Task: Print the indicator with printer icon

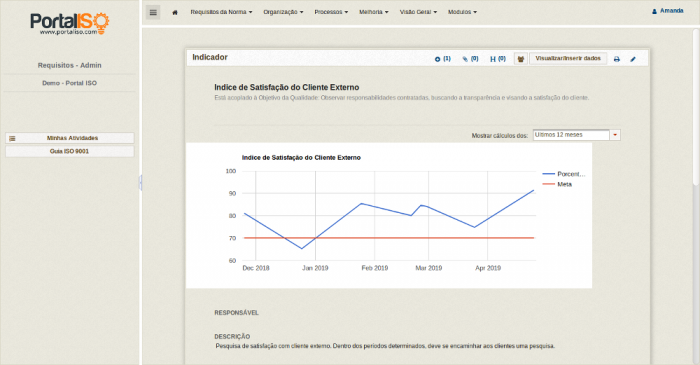Action: point(617,59)
